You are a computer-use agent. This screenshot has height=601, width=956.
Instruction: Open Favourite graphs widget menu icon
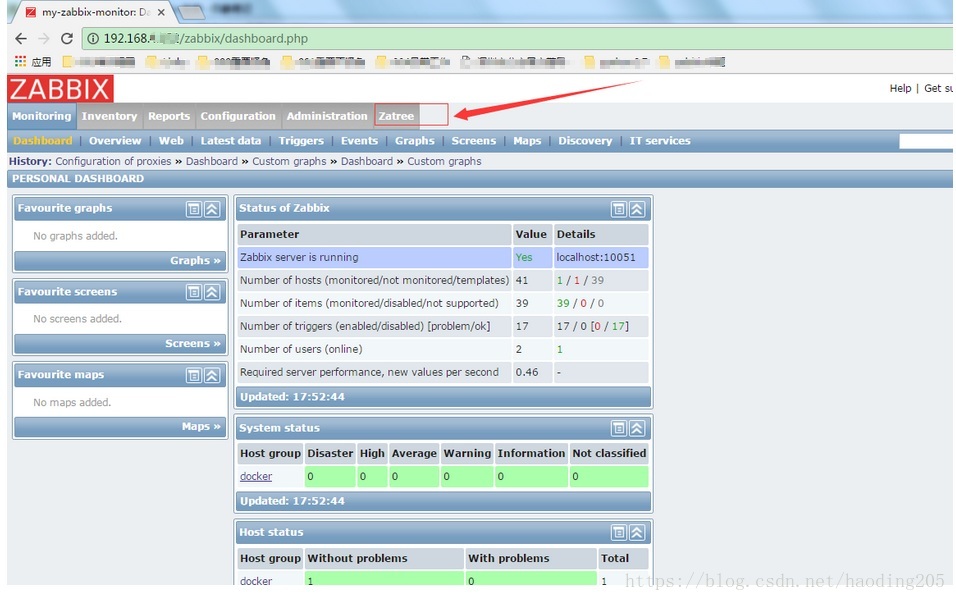(x=194, y=209)
